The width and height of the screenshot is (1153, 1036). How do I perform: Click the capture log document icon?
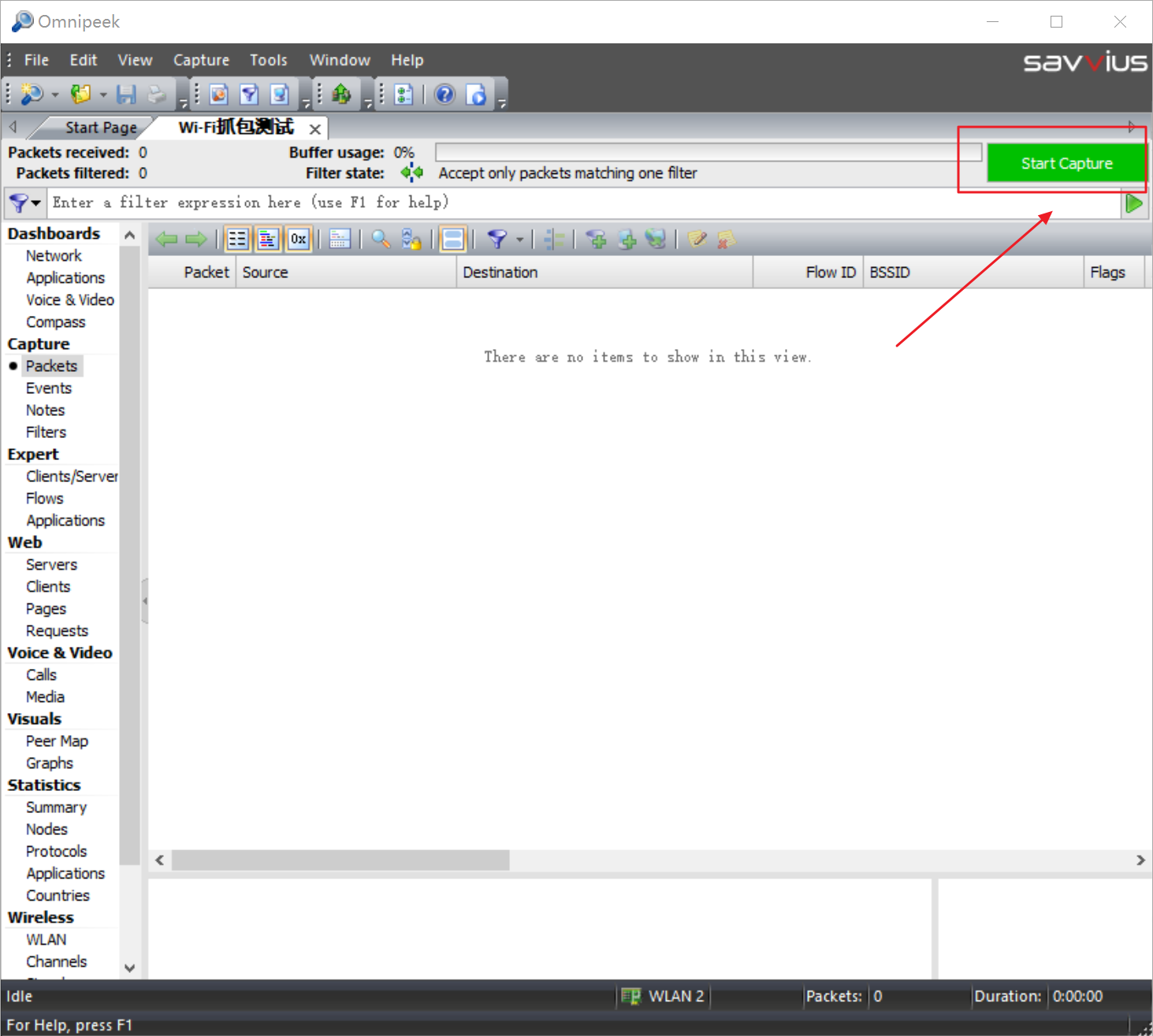click(x=219, y=95)
